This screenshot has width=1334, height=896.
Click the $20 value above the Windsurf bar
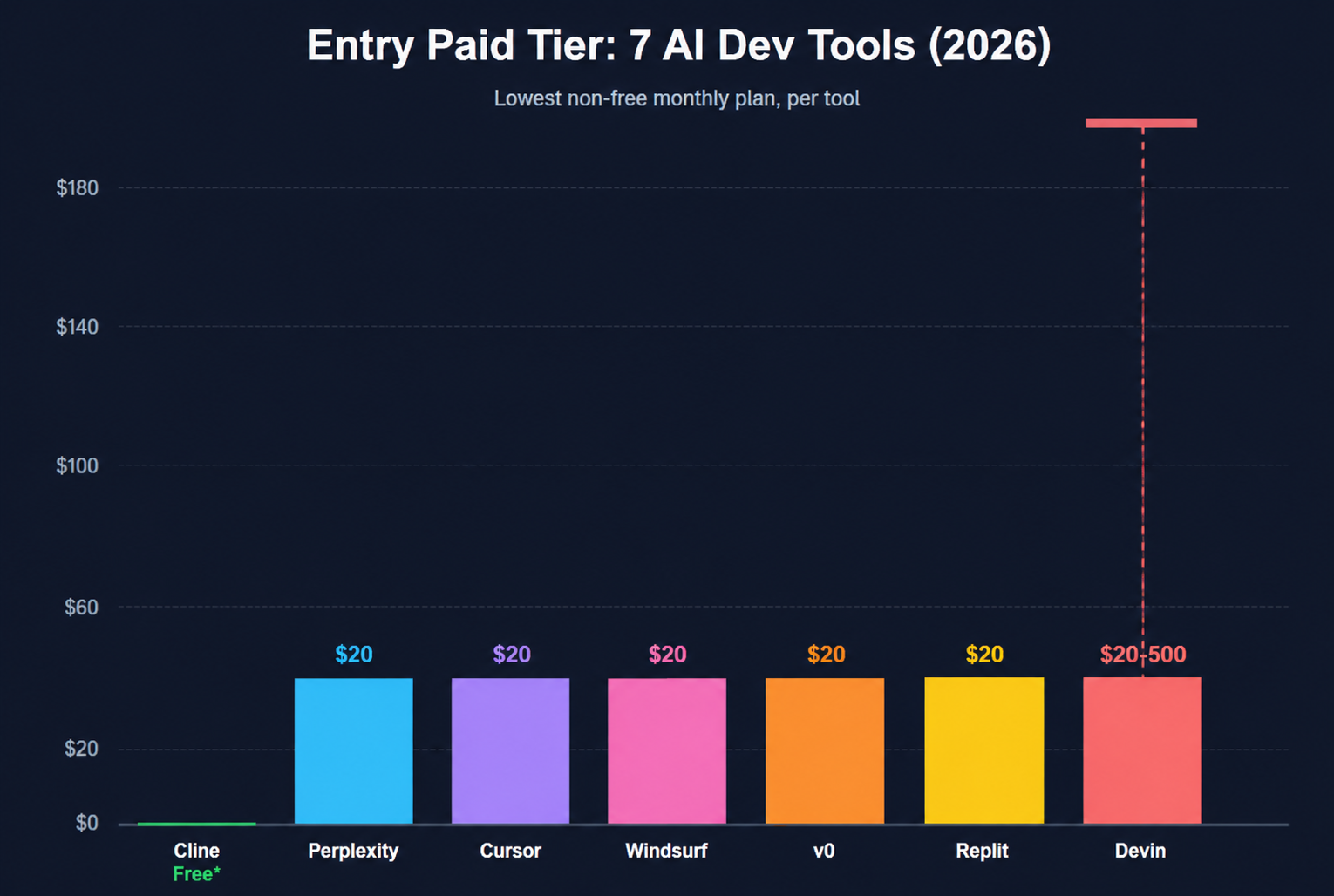(x=668, y=655)
